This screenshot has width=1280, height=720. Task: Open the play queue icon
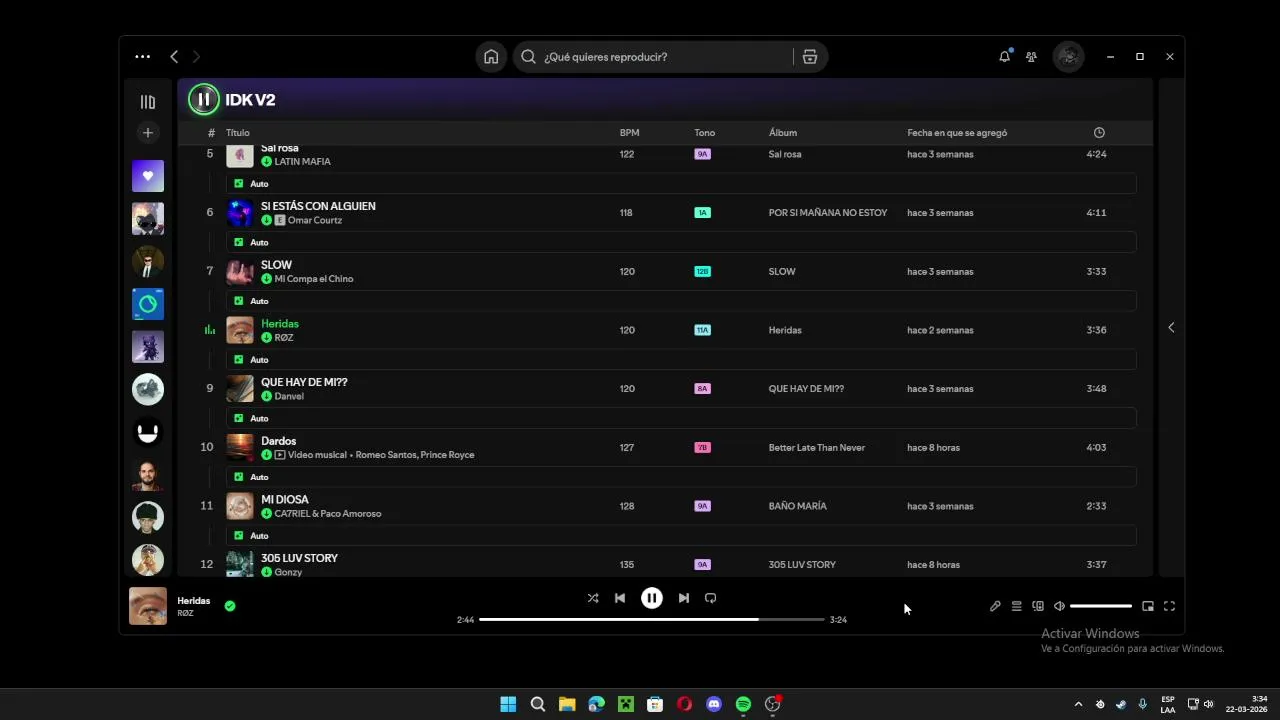[x=1016, y=606]
